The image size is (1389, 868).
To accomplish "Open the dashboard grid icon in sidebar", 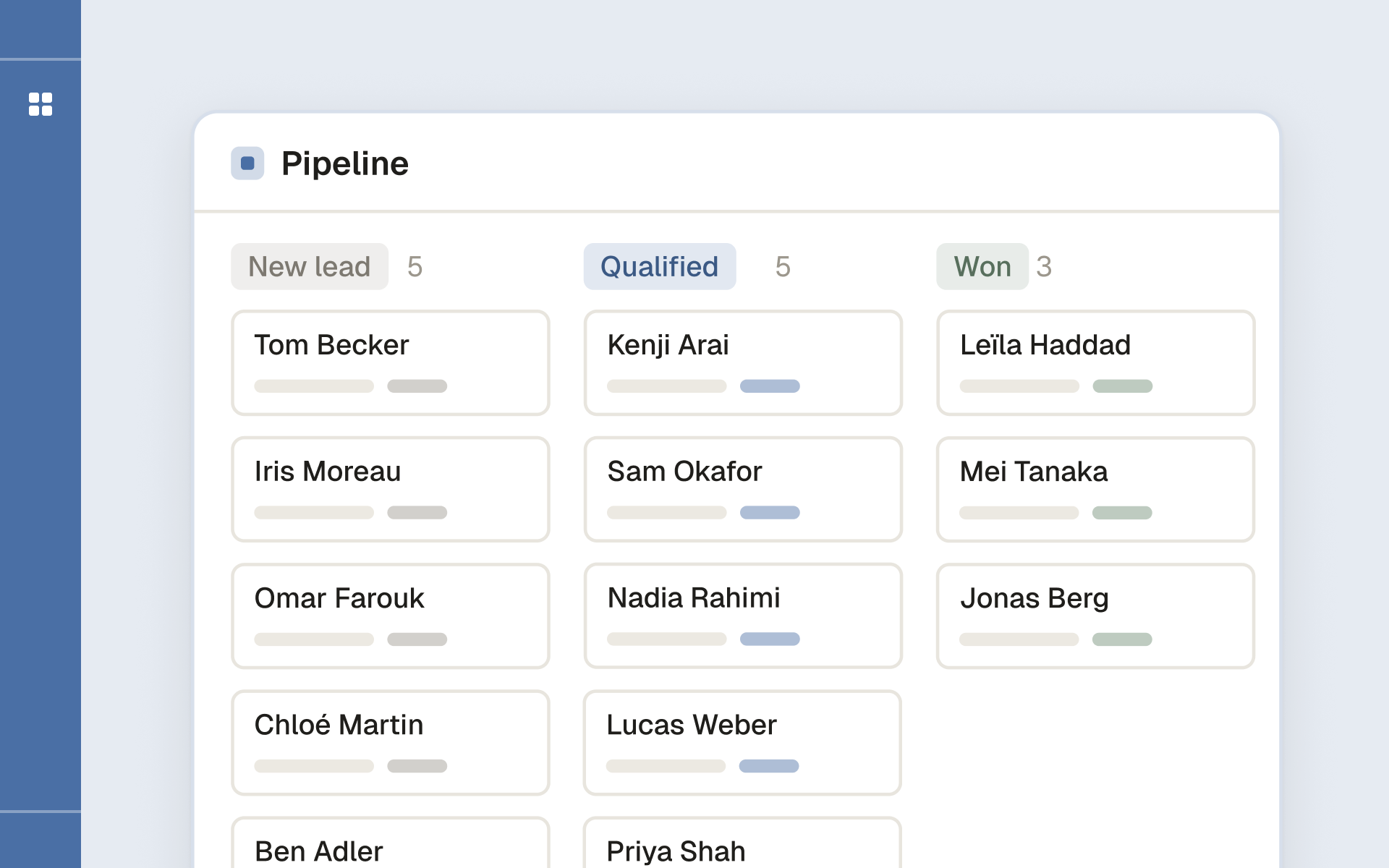I will pyautogui.click(x=41, y=104).
